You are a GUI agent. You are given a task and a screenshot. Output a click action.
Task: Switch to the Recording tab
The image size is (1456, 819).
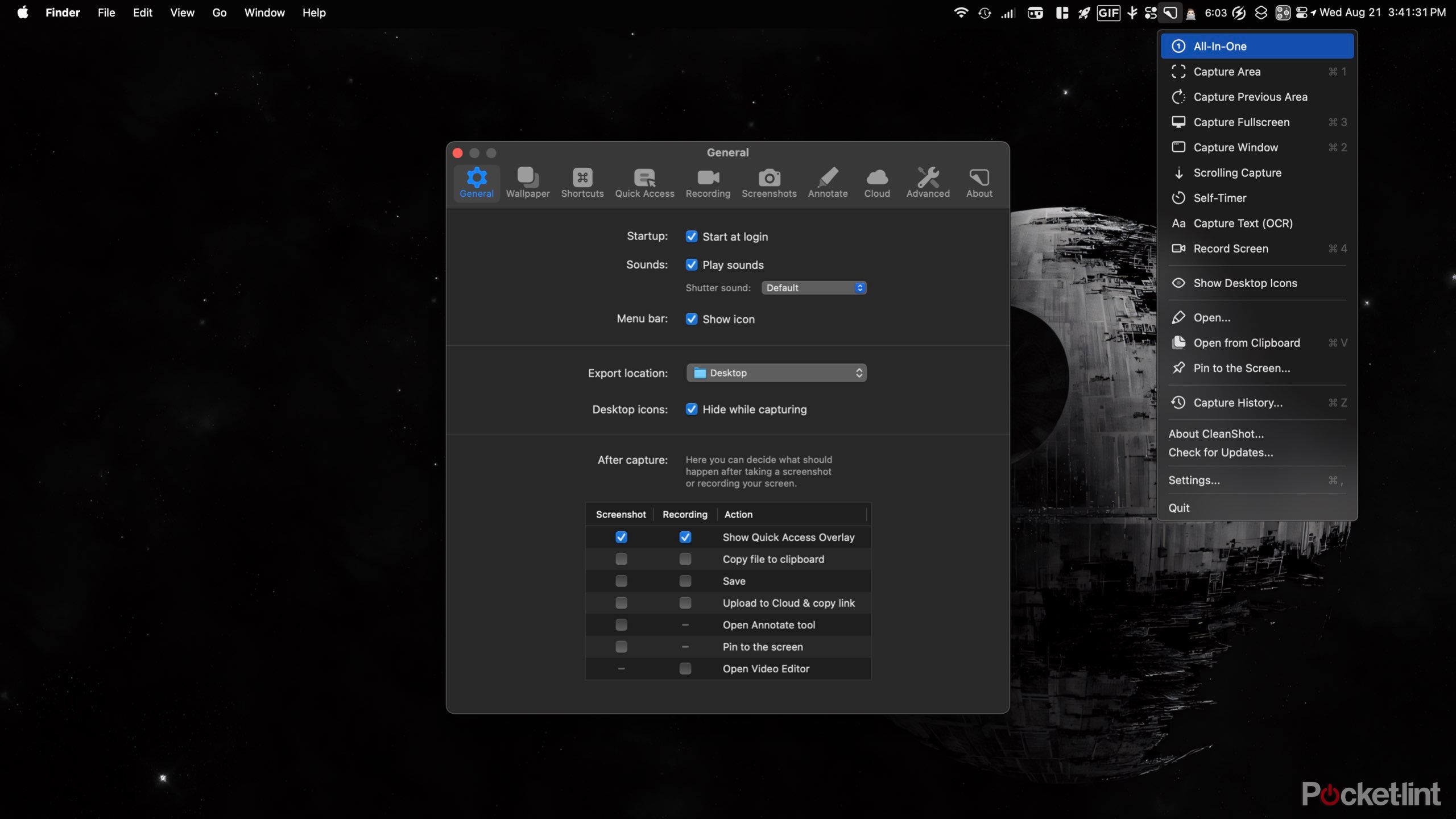(708, 183)
